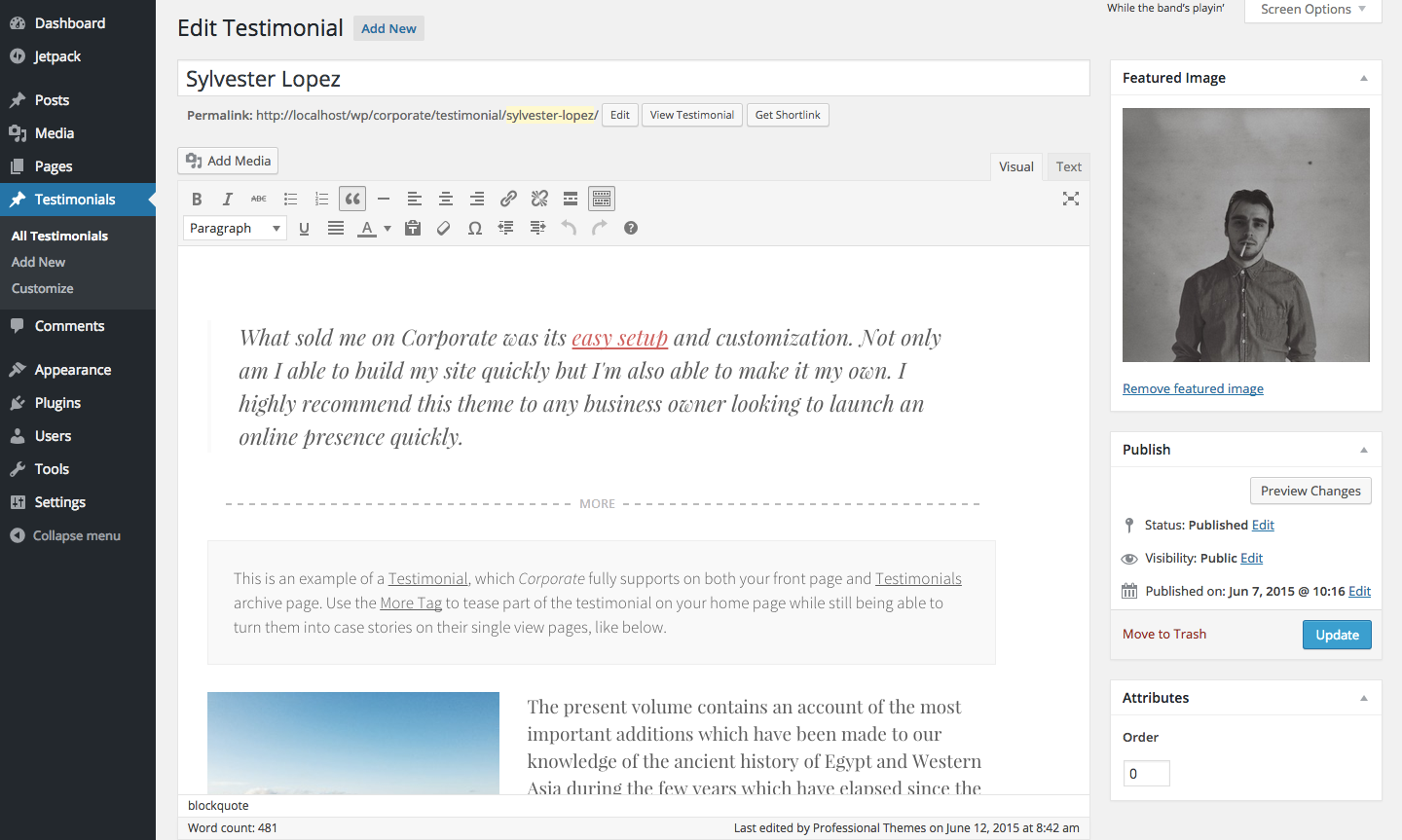The width and height of the screenshot is (1402, 840).
Task: Insert a bulleted list
Action: [x=290, y=199]
